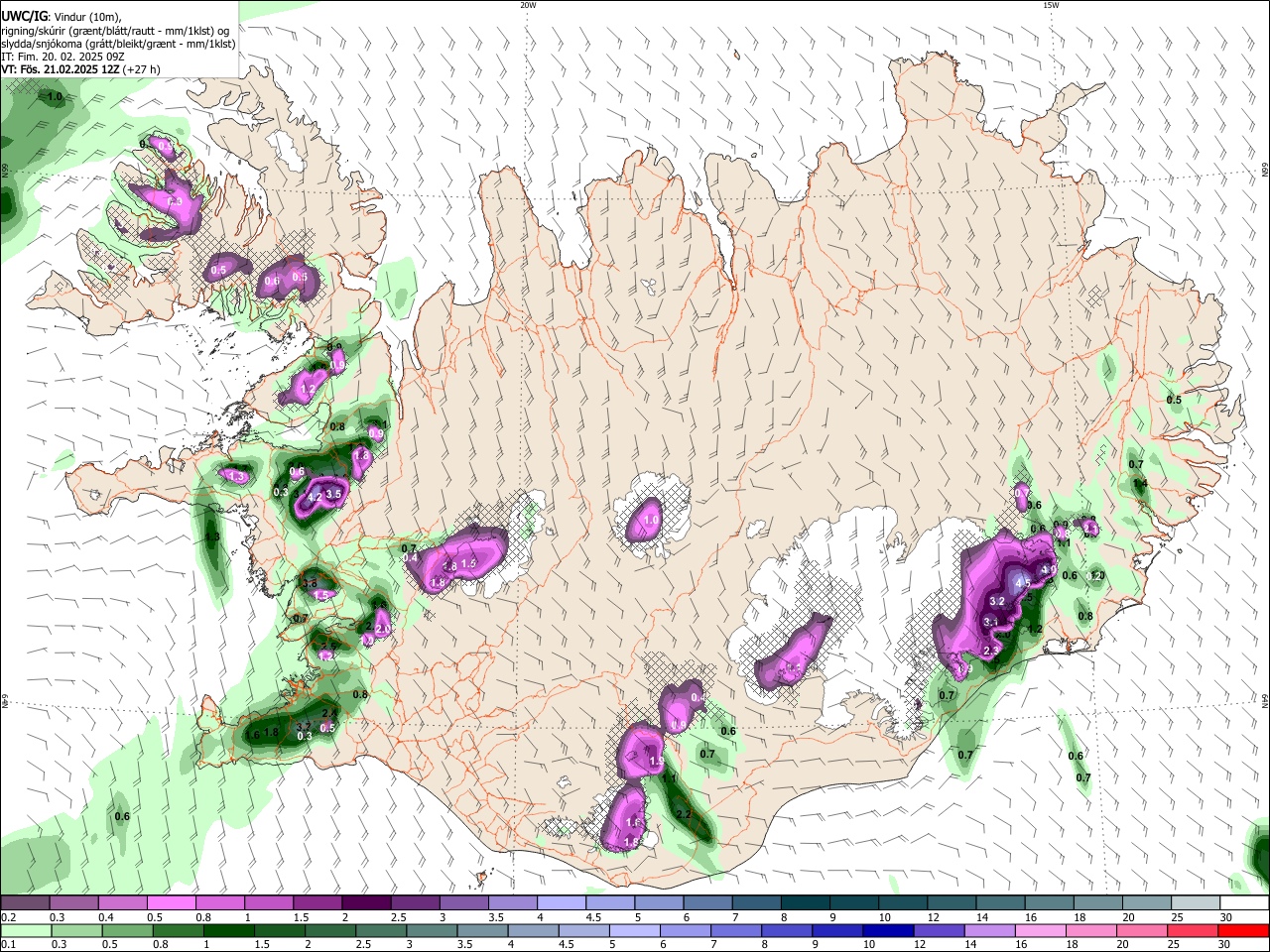Screen dimensions: 1270x952
Task: Click the '1.9' value on the southern glacier
Action: pos(656,762)
